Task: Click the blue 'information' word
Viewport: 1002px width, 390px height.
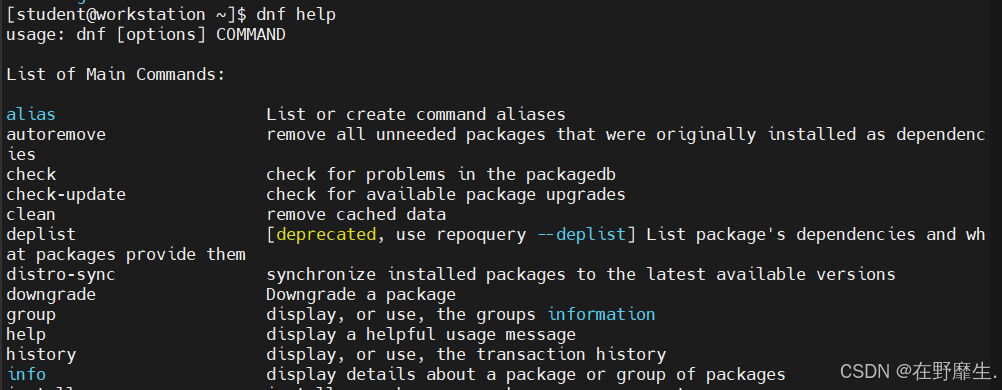Action: click(x=601, y=314)
